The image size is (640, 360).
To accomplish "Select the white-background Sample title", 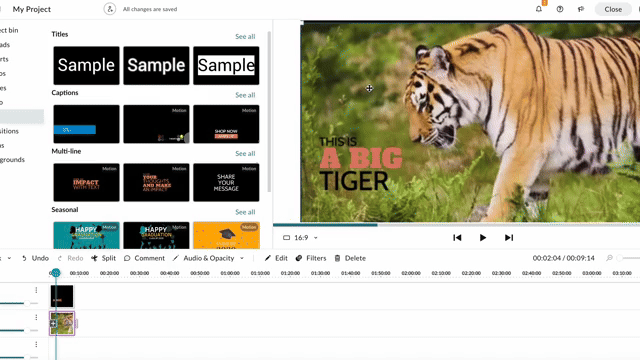I will tap(226, 65).
